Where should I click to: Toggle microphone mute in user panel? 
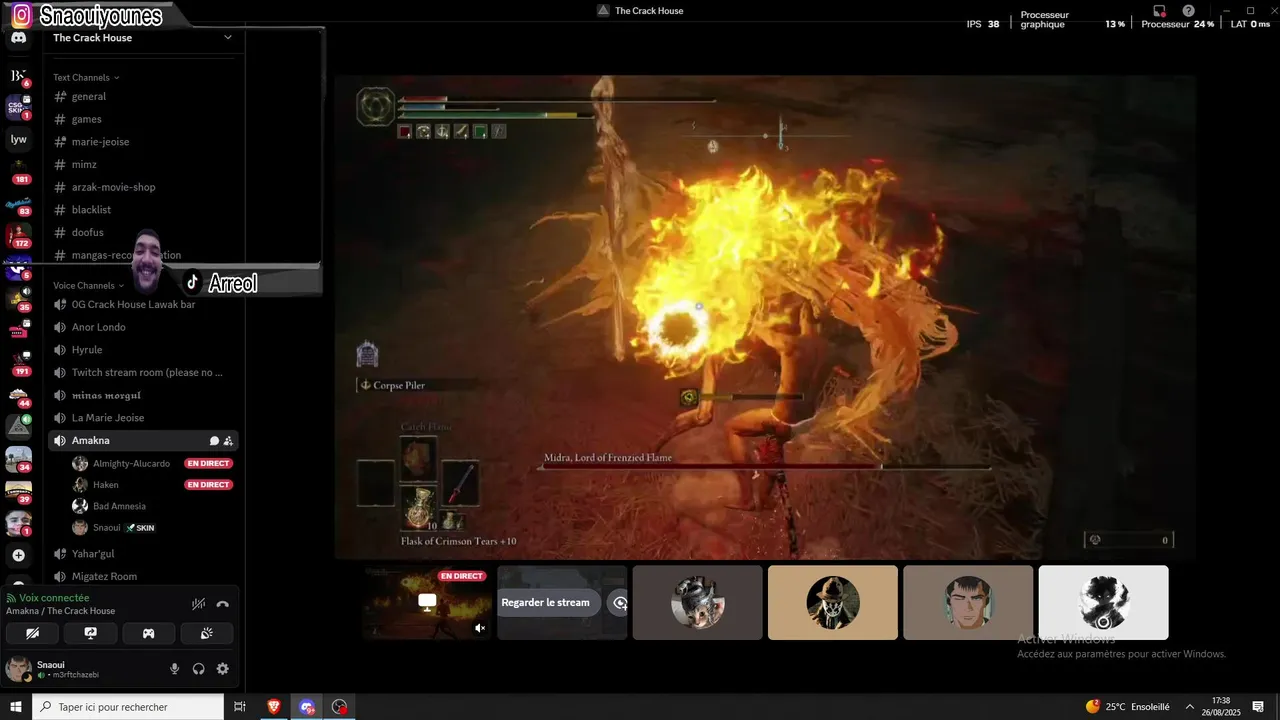pyautogui.click(x=174, y=669)
